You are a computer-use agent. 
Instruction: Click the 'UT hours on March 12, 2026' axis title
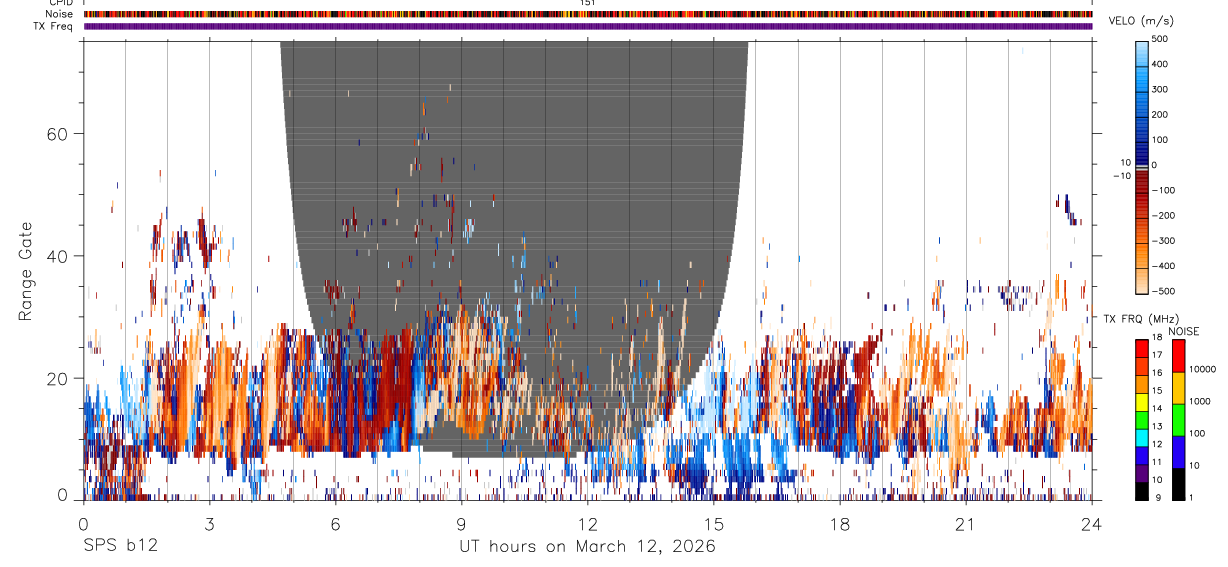coord(587,547)
